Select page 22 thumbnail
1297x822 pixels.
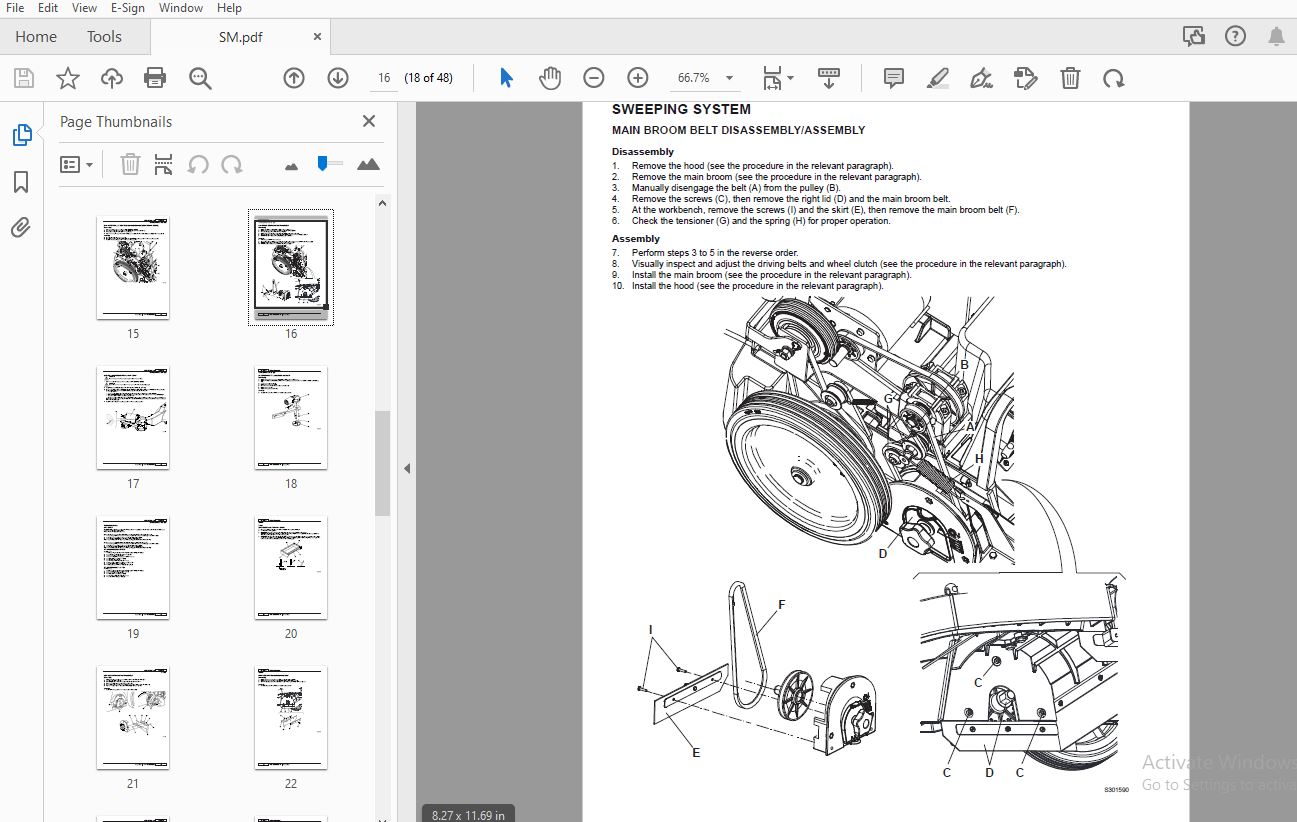tap(291, 718)
